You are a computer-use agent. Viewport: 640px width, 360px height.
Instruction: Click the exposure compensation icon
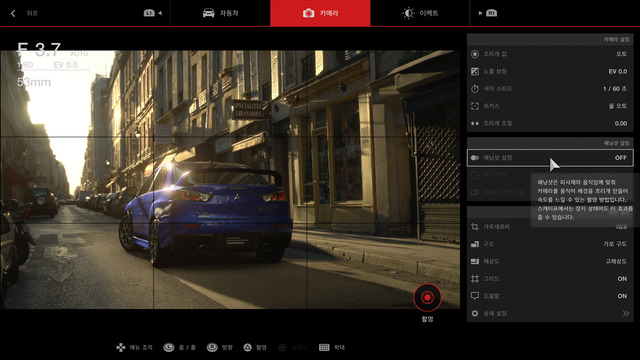click(x=475, y=71)
